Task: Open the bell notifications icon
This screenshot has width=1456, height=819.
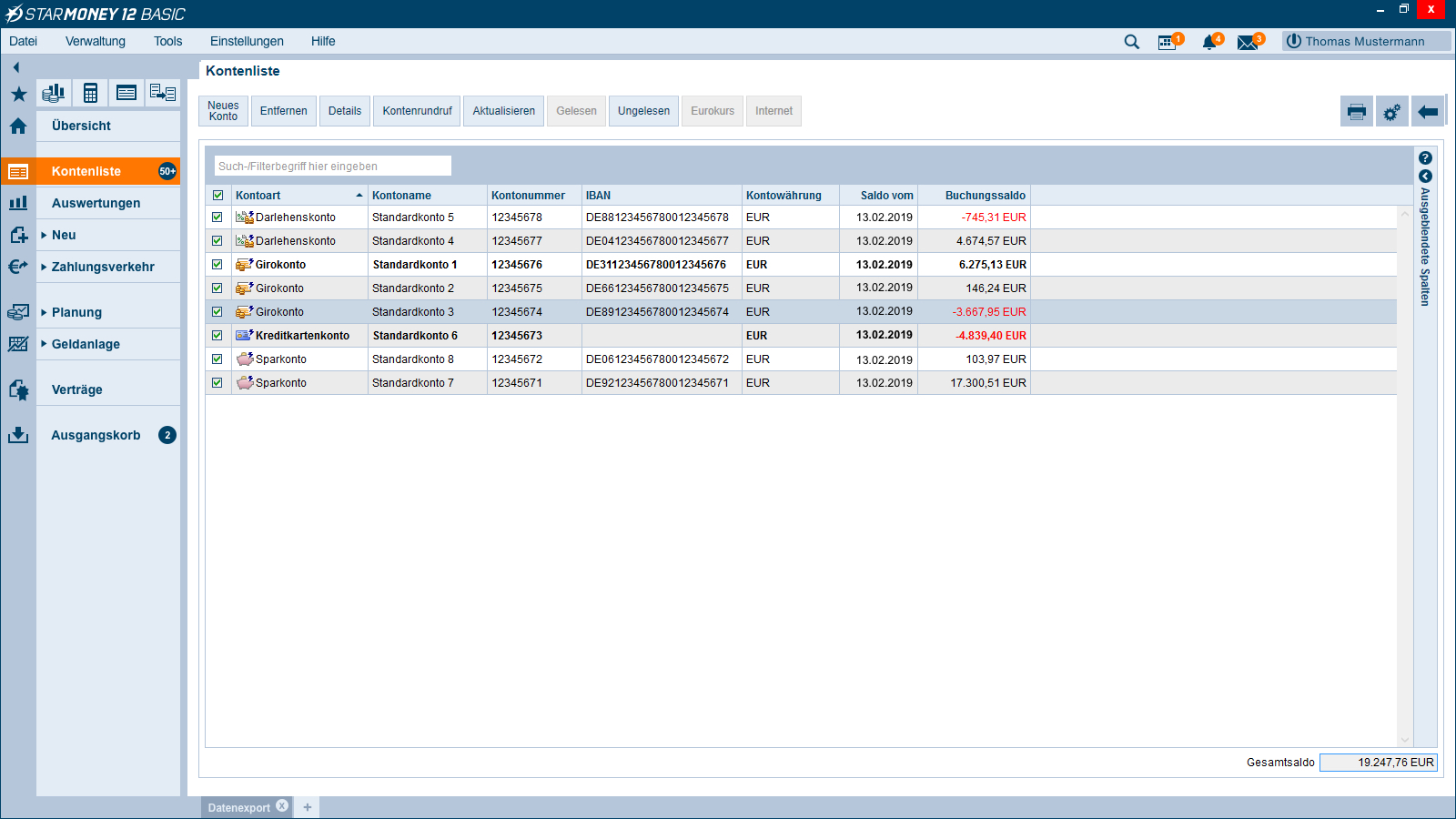Action: tap(1210, 42)
